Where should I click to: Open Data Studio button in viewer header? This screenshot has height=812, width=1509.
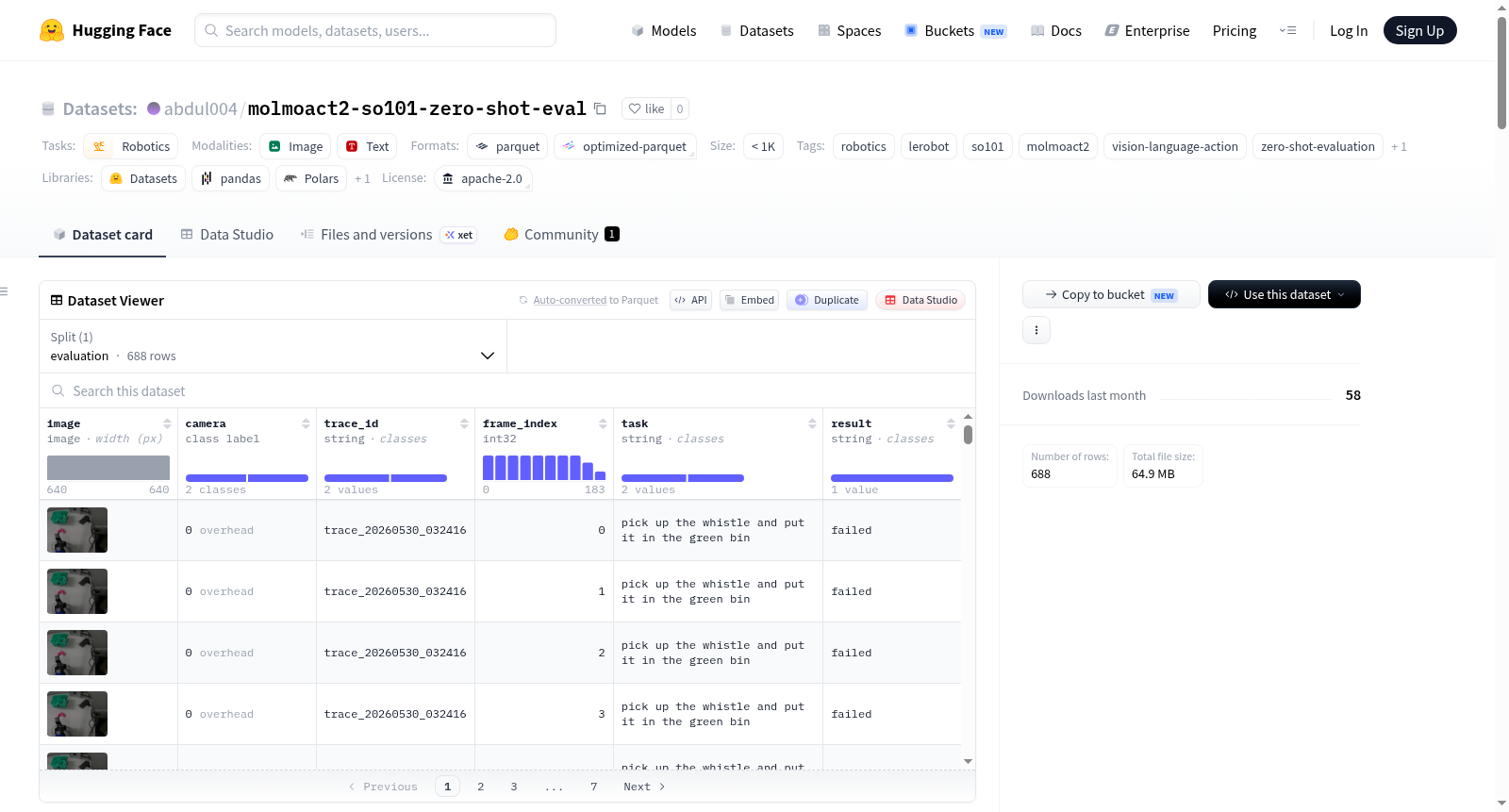(x=920, y=300)
